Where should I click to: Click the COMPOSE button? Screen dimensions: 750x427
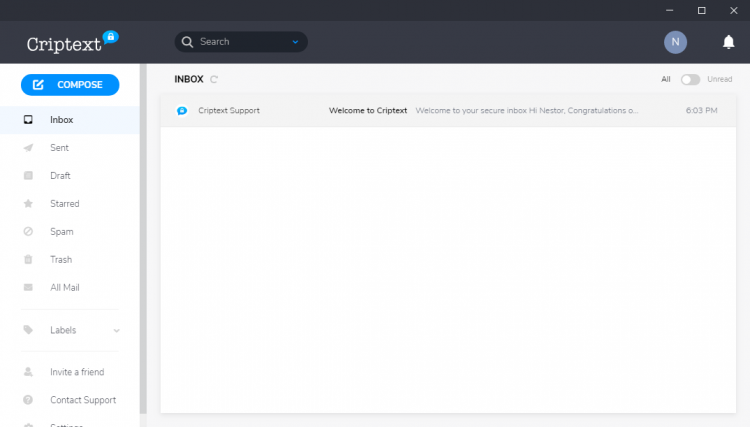point(70,85)
